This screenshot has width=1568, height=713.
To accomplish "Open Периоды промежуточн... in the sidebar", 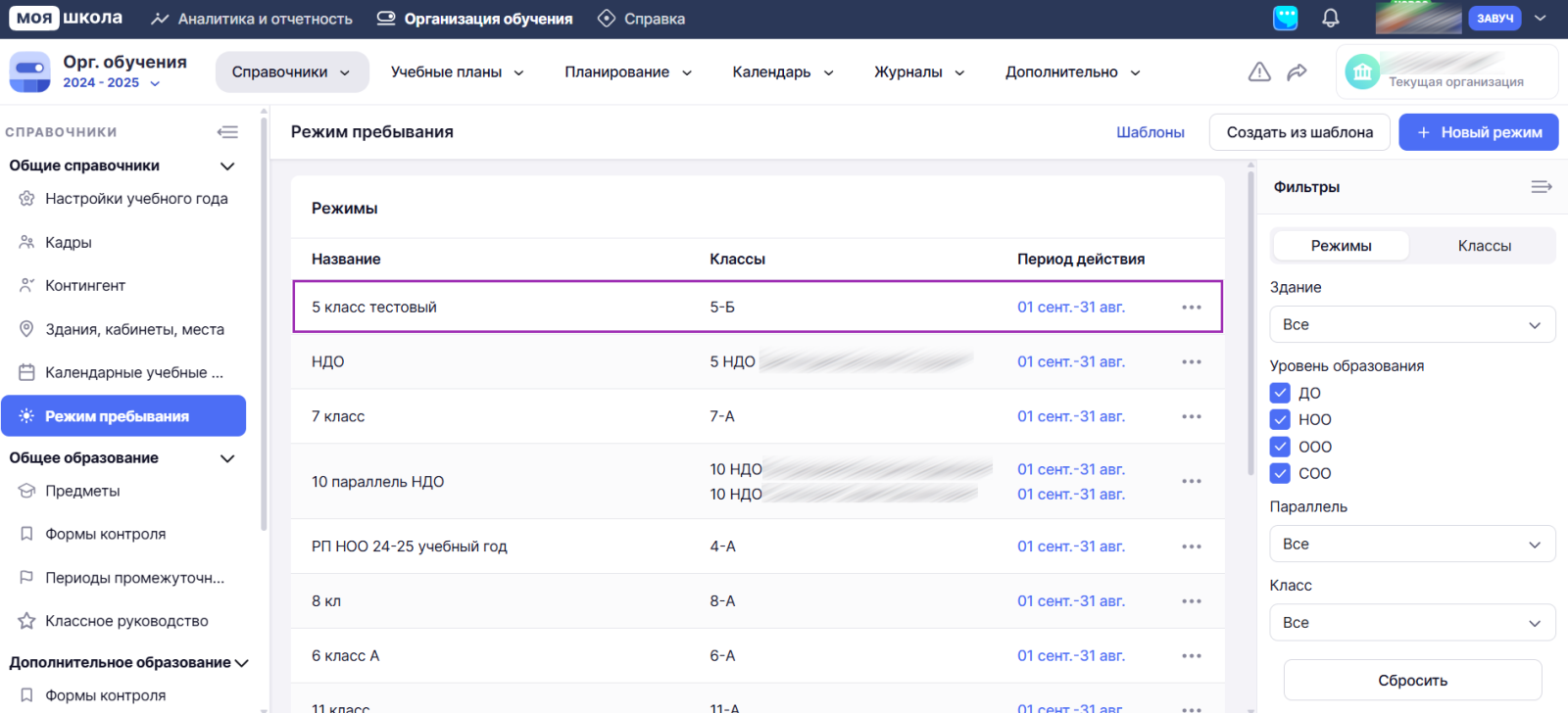I will [134, 578].
